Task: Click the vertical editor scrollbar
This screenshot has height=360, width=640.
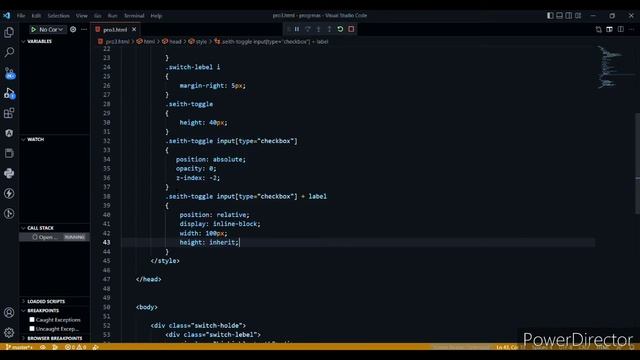Action: pyautogui.click(x=638, y=163)
